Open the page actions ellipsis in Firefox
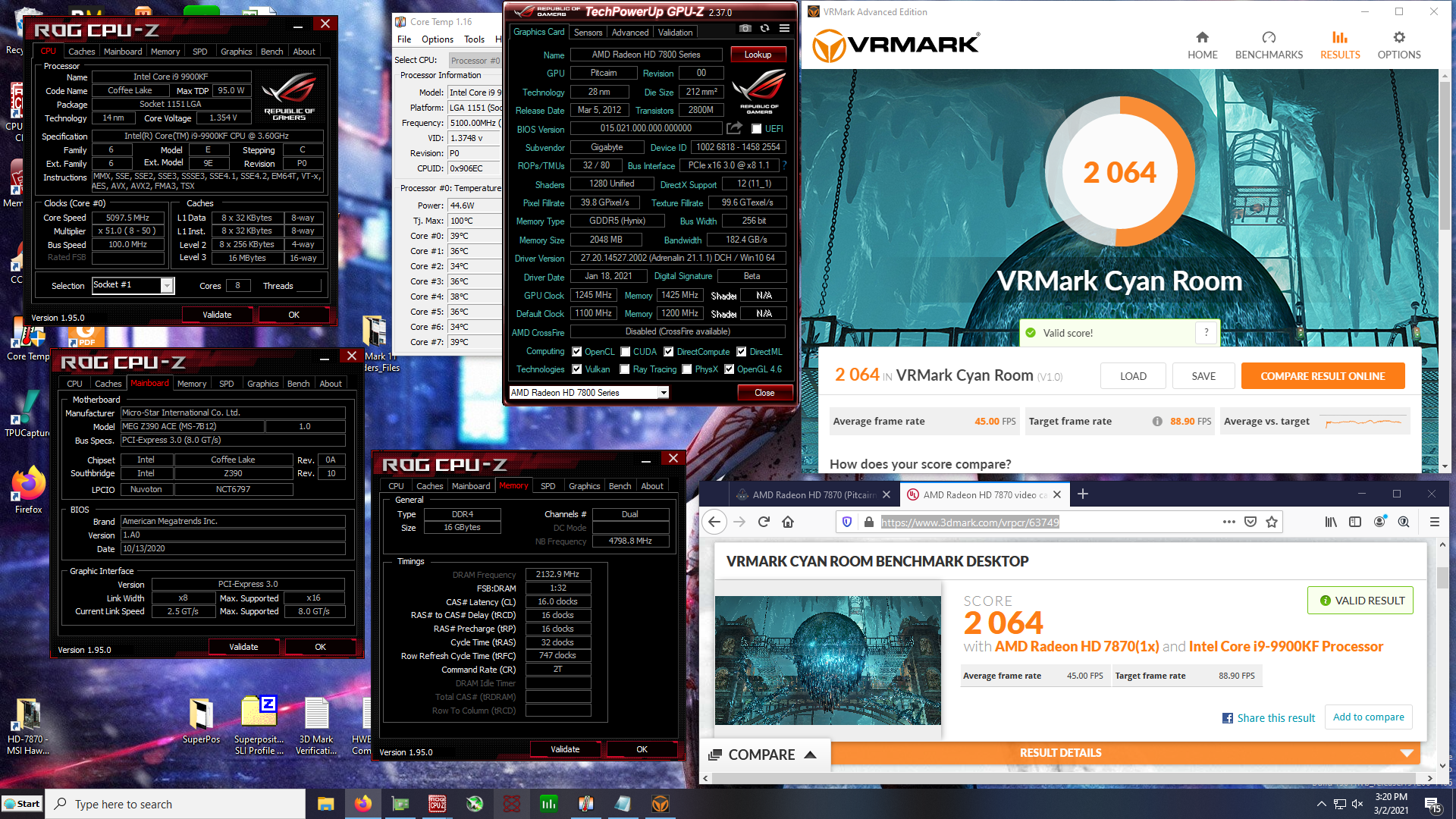This screenshot has width=1456, height=819. pos(1229,522)
